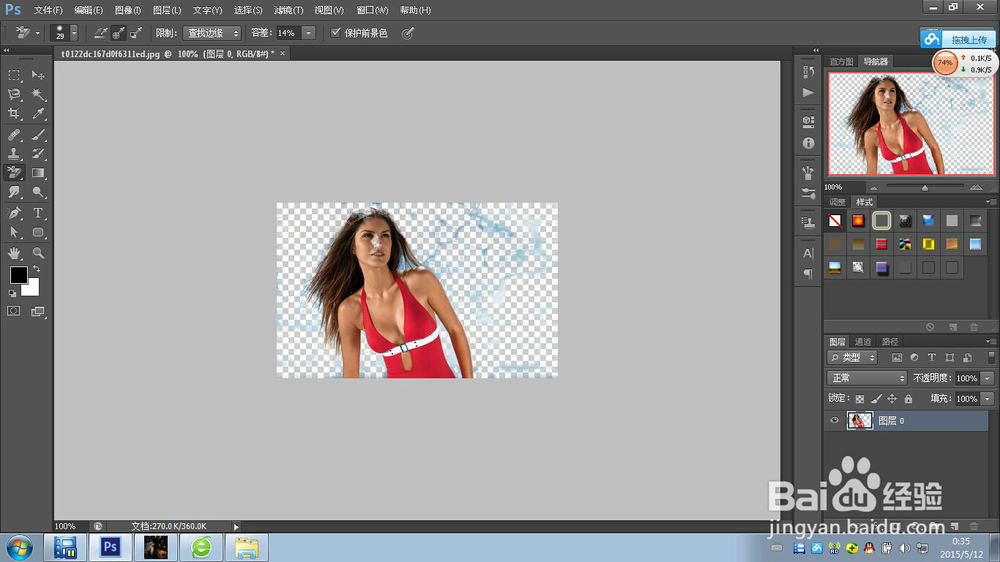Select the Dodge tool
The width and height of the screenshot is (1000, 562).
pos(38,192)
